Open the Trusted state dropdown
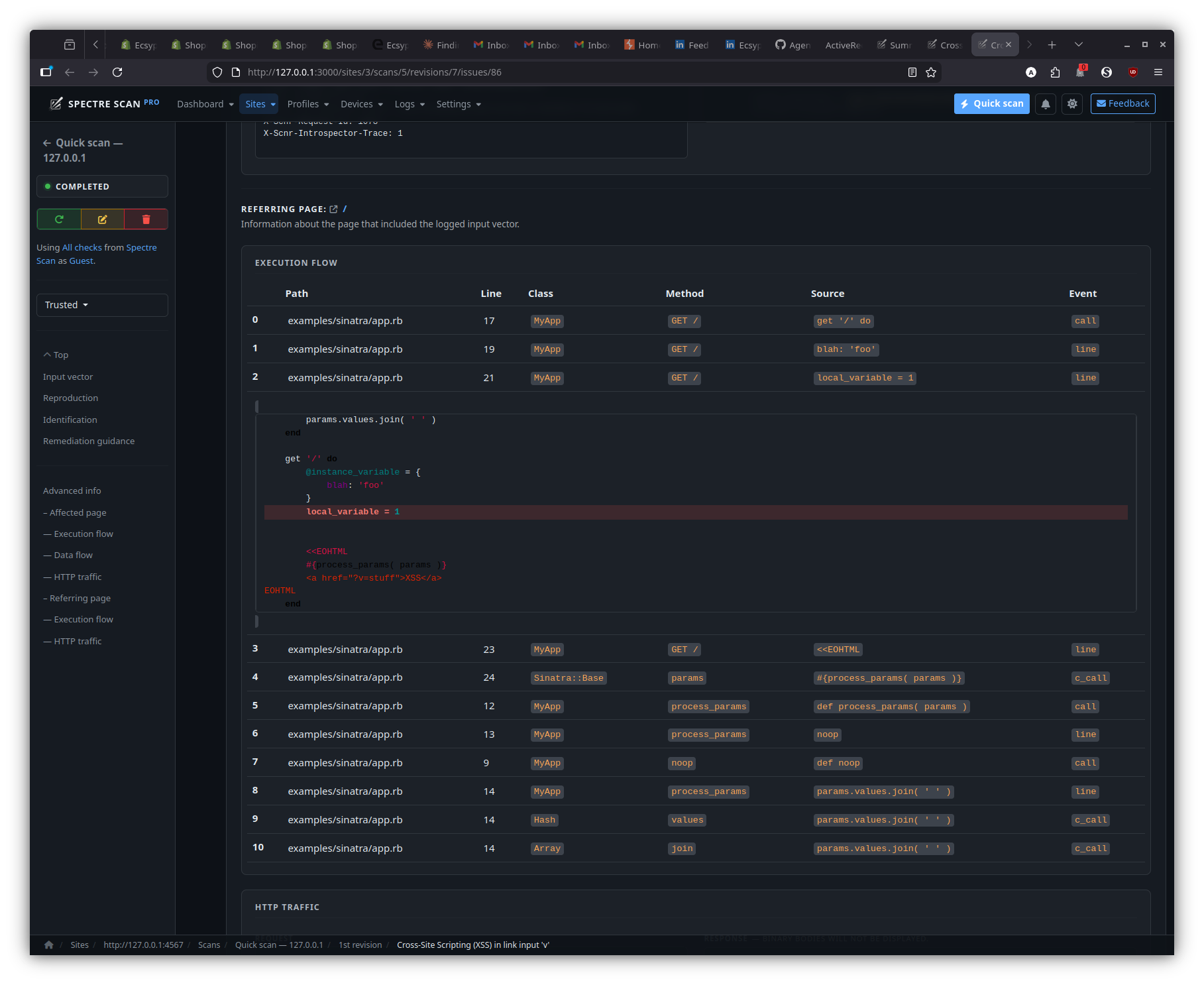This screenshot has width=1204, height=985. coord(102,306)
